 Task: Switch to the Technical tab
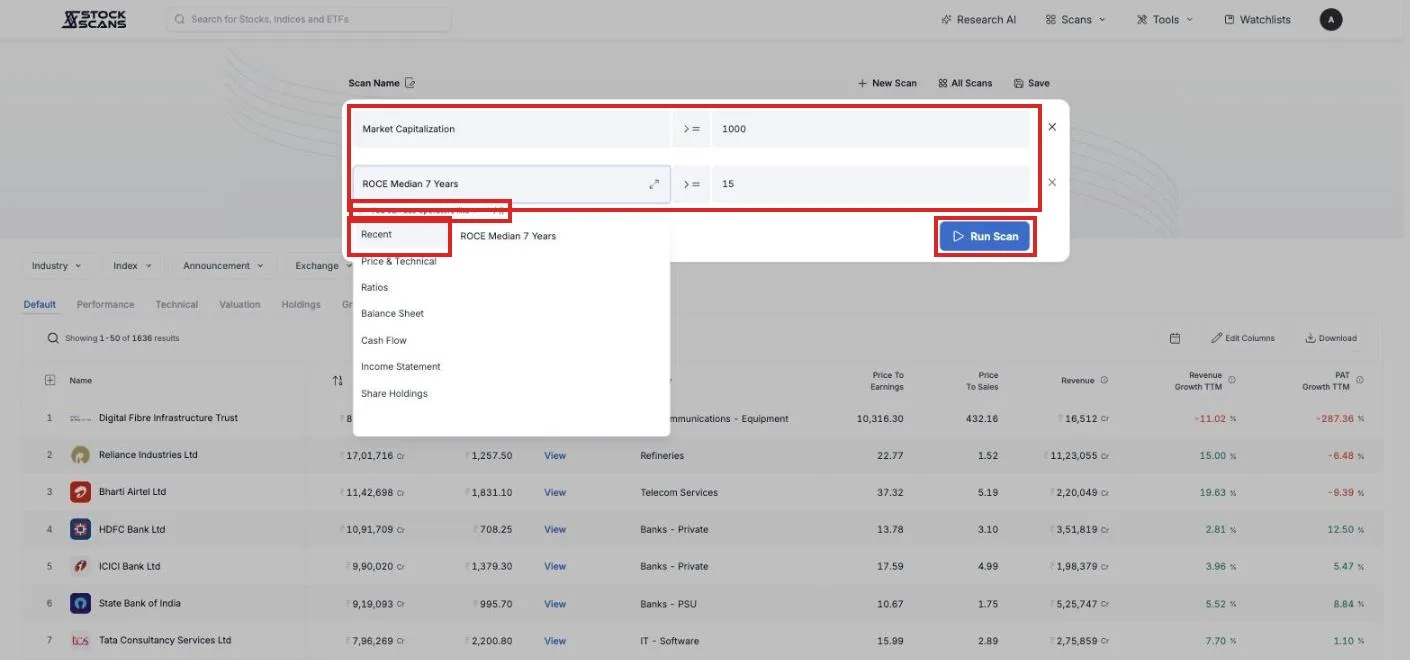click(177, 304)
